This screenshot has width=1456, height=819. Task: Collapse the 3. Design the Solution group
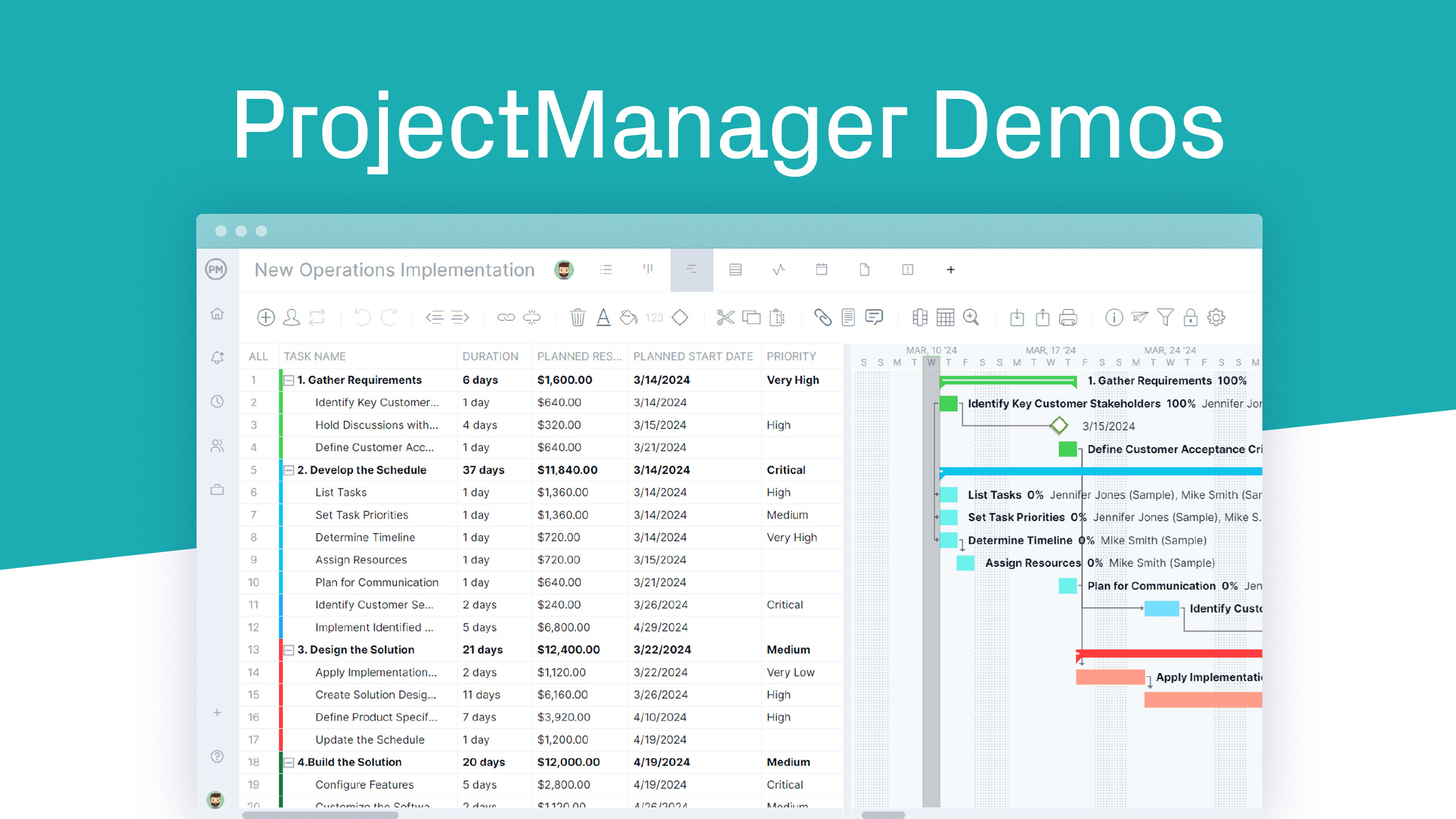tap(289, 650)
